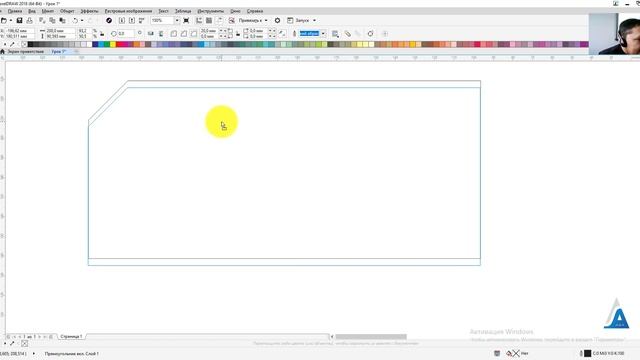
Task: Toggle the Edit corners together lock
Action: [x=238, y=33]
